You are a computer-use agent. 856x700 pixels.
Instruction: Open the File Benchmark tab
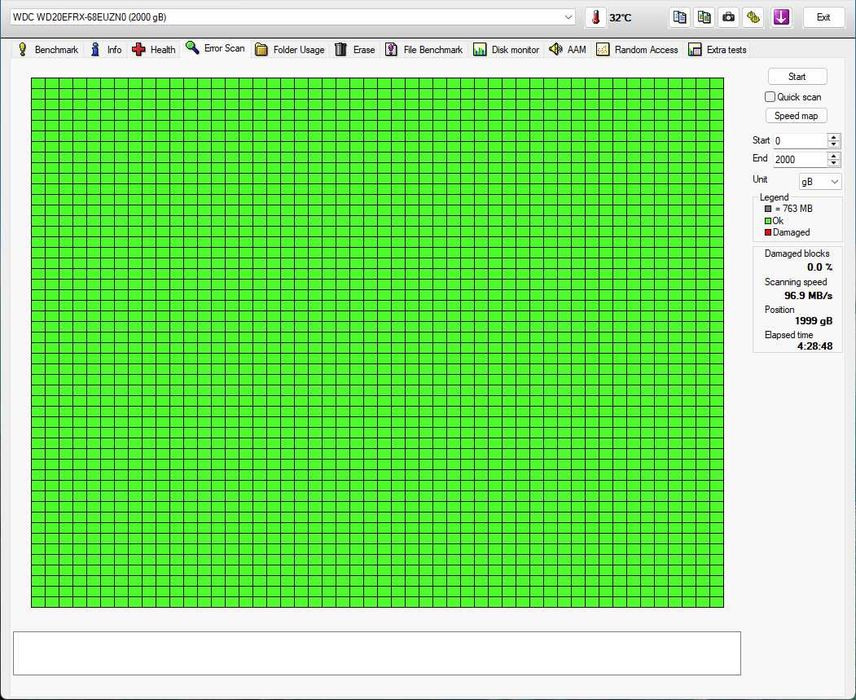[424, 50]
